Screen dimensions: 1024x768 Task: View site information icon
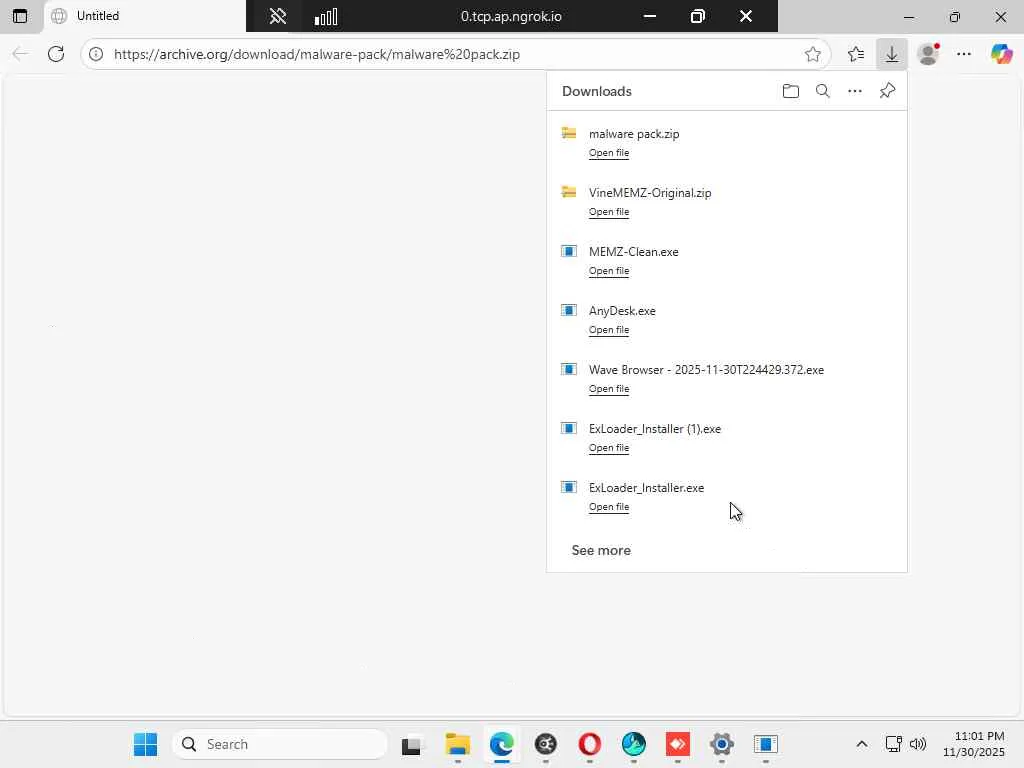pos(96,54)
